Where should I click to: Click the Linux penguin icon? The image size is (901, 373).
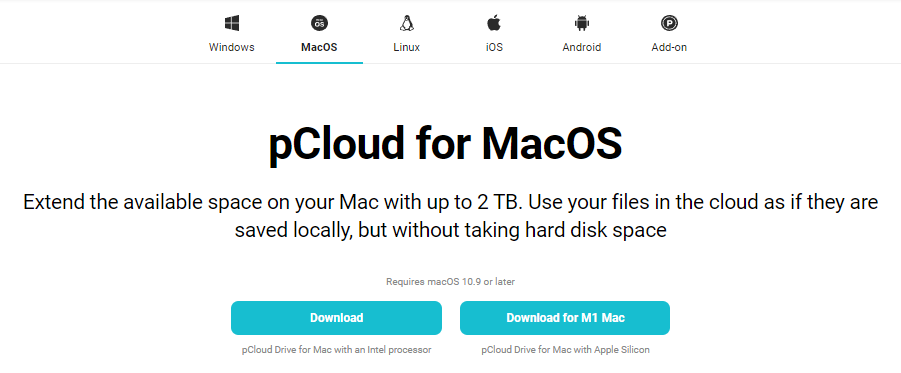(407, 23)
